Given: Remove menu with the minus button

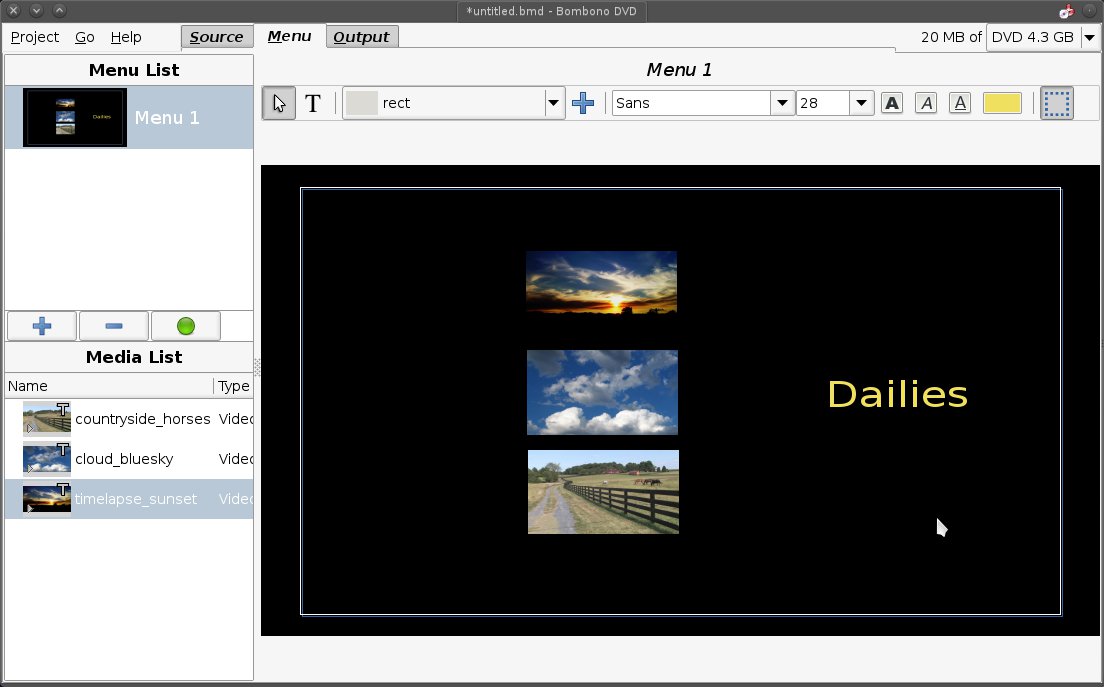Looking at the screenshot, I should 113,326.
